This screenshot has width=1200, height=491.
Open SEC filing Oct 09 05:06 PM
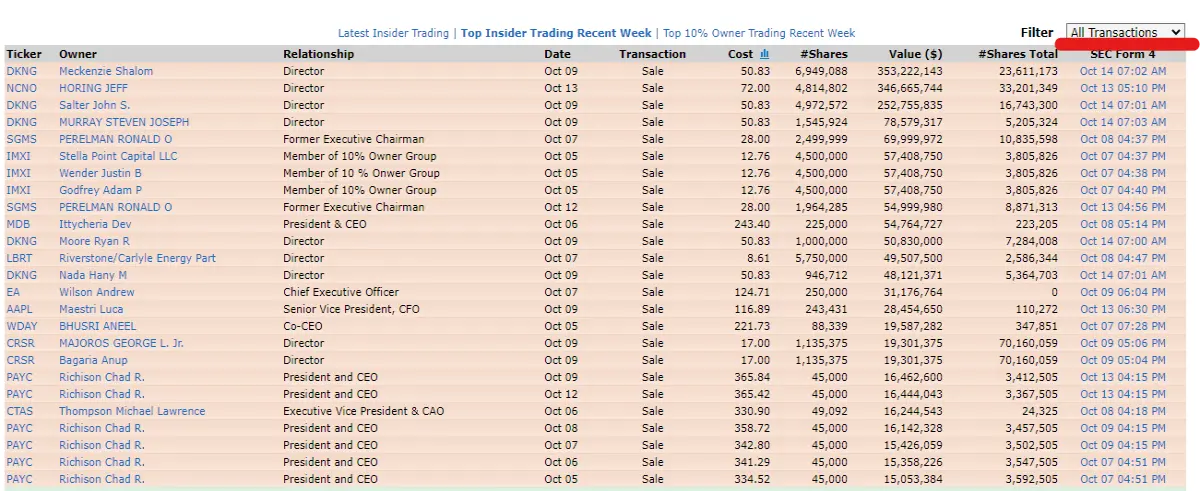[1123, 343]
